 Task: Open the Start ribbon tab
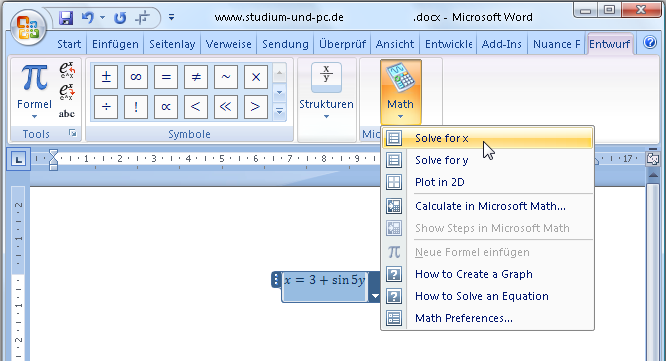pyautogui.click(x=69, y=44)
